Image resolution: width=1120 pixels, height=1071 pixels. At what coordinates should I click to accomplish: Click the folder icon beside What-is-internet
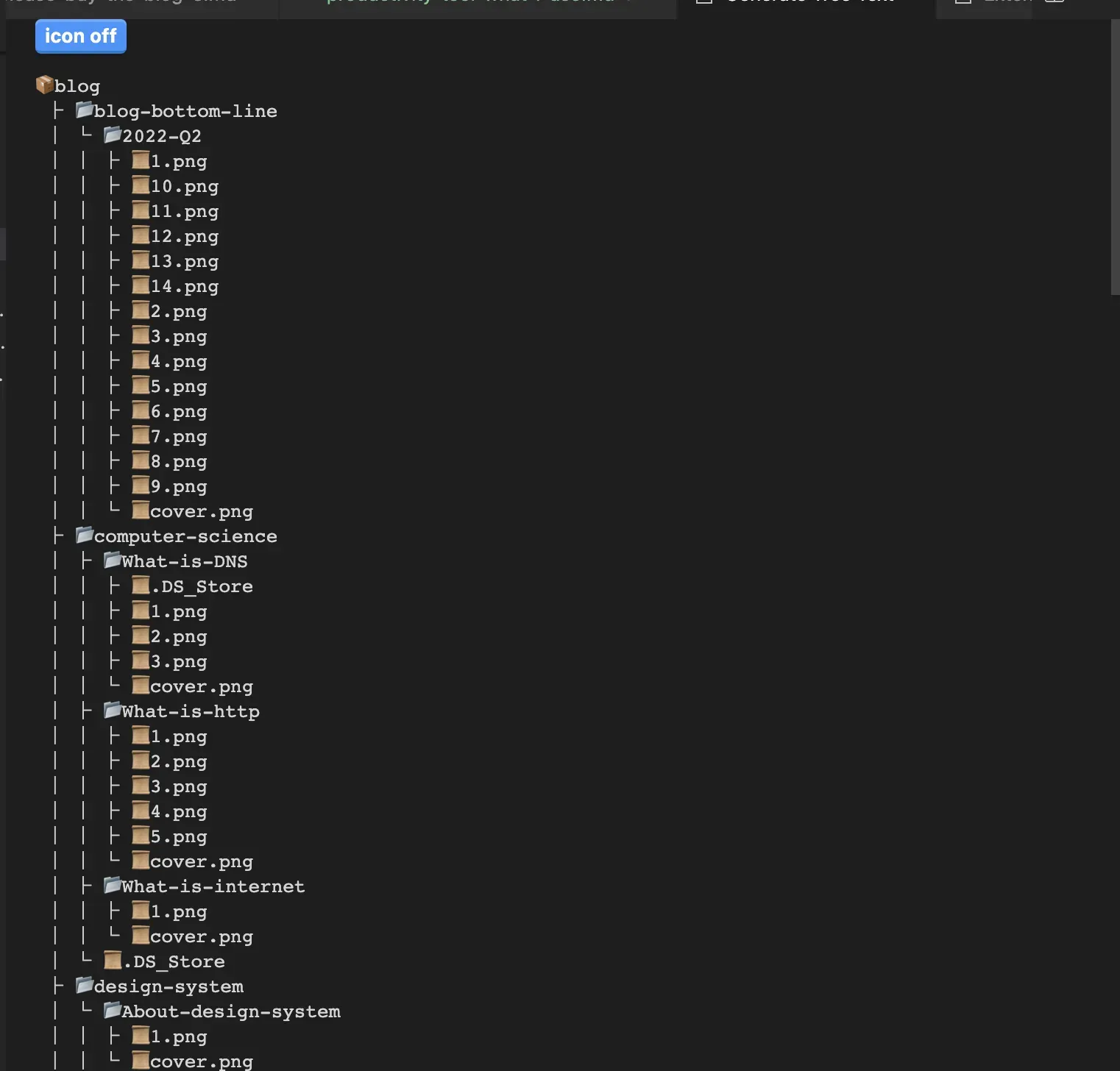tap(111, 886)
